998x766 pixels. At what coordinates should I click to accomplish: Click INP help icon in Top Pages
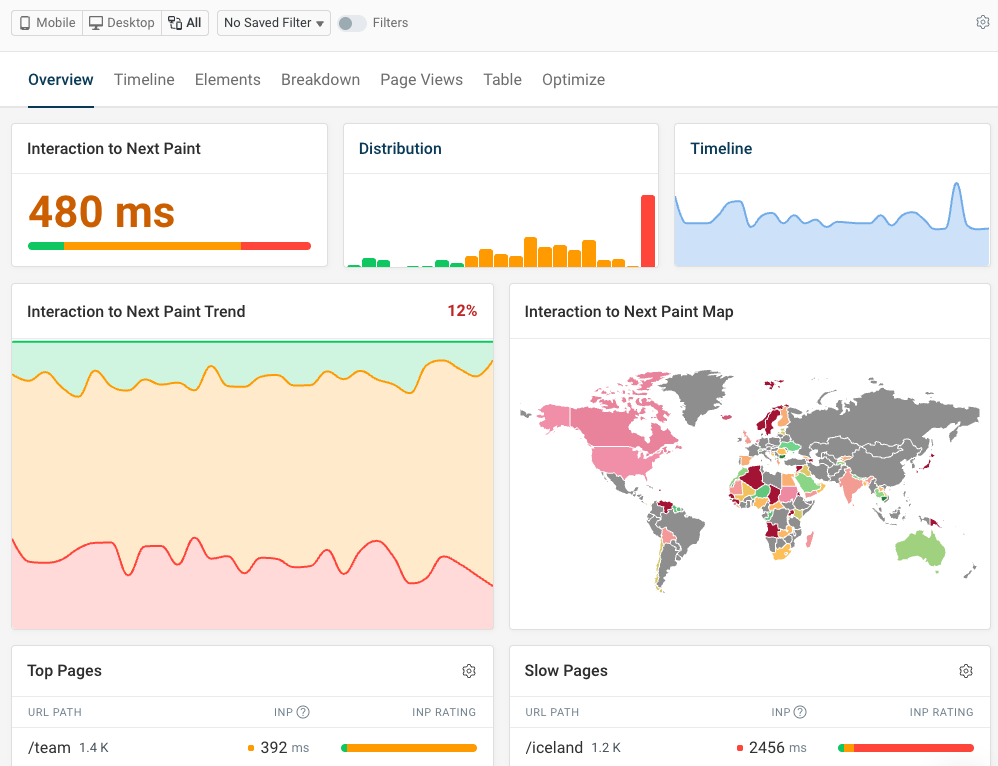coord(303,712)
